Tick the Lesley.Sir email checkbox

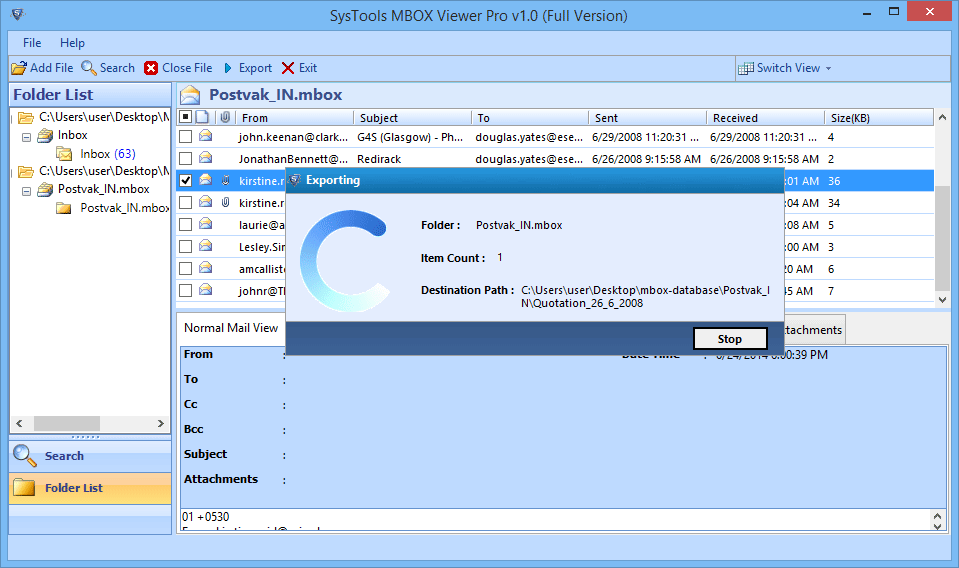pyautogui.click(x=185, y=246)
